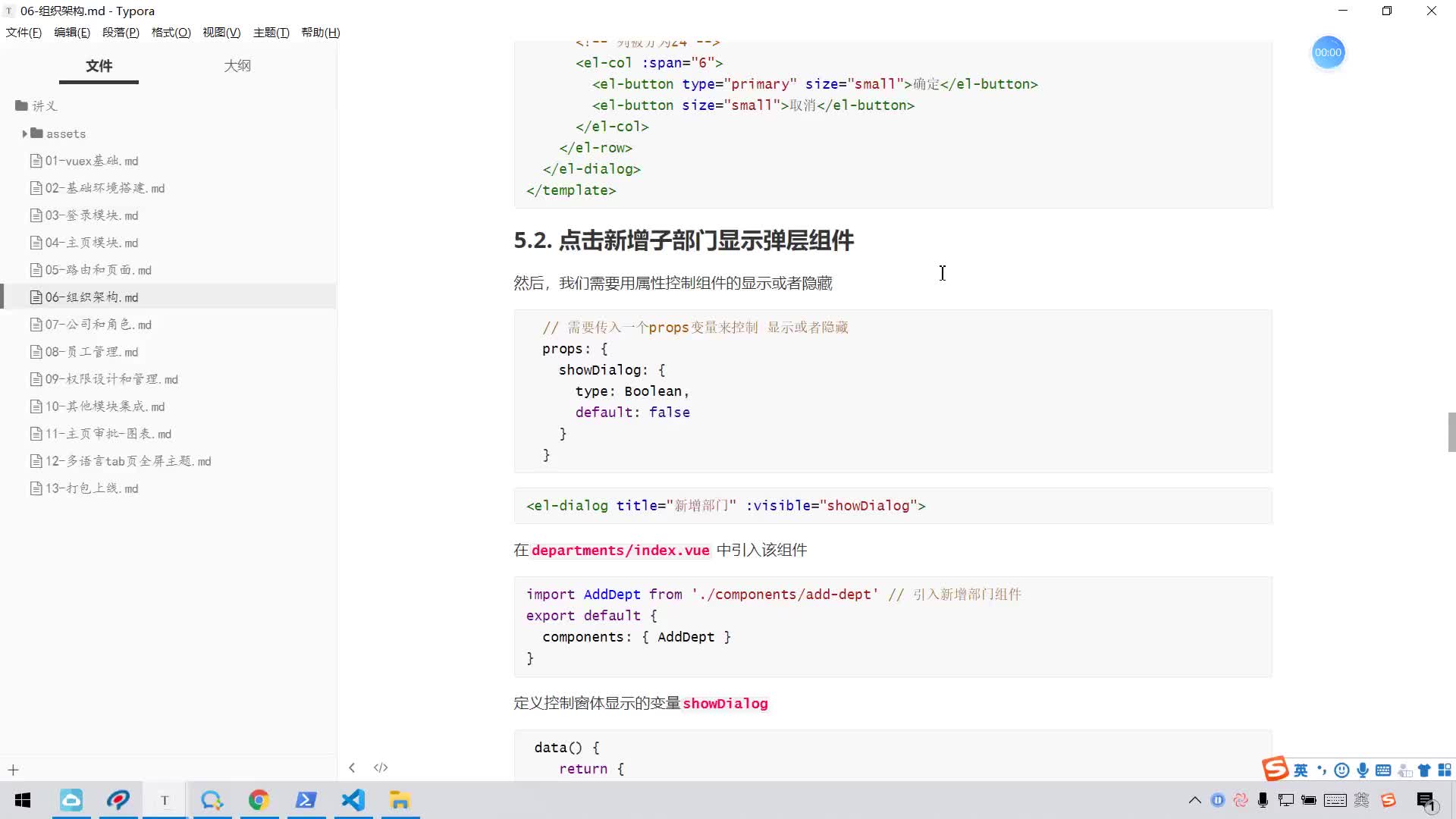1456x819 pixels.
Task: Open file 07-公司和角色.md
Action: click(x=91, y=325)
